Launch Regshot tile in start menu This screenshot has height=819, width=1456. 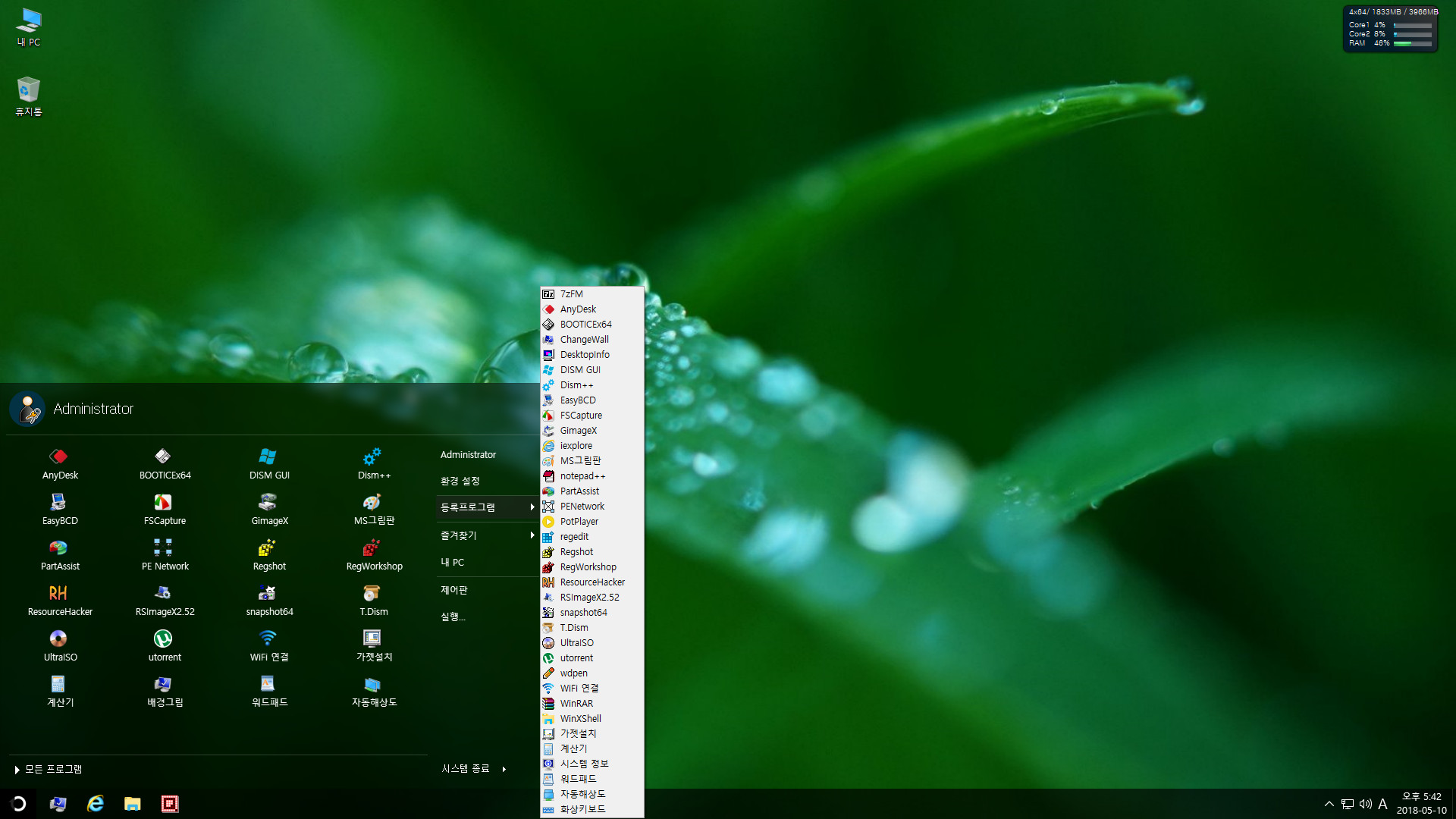tap(269, 555)
